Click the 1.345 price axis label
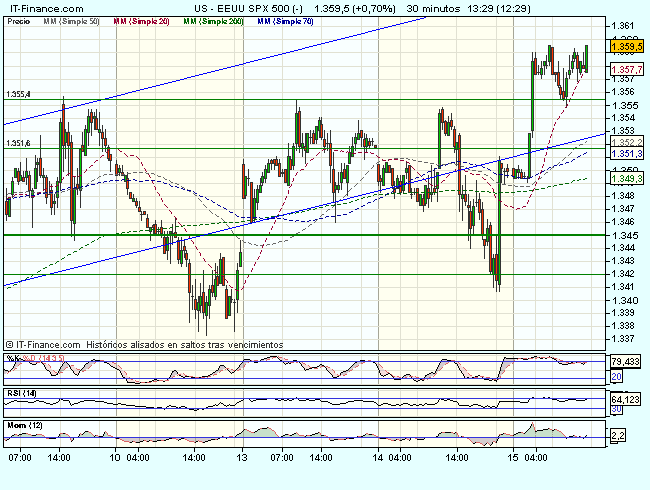Image resolution: width=650 pixels, height=490 pixels. [x=623, y=235]
